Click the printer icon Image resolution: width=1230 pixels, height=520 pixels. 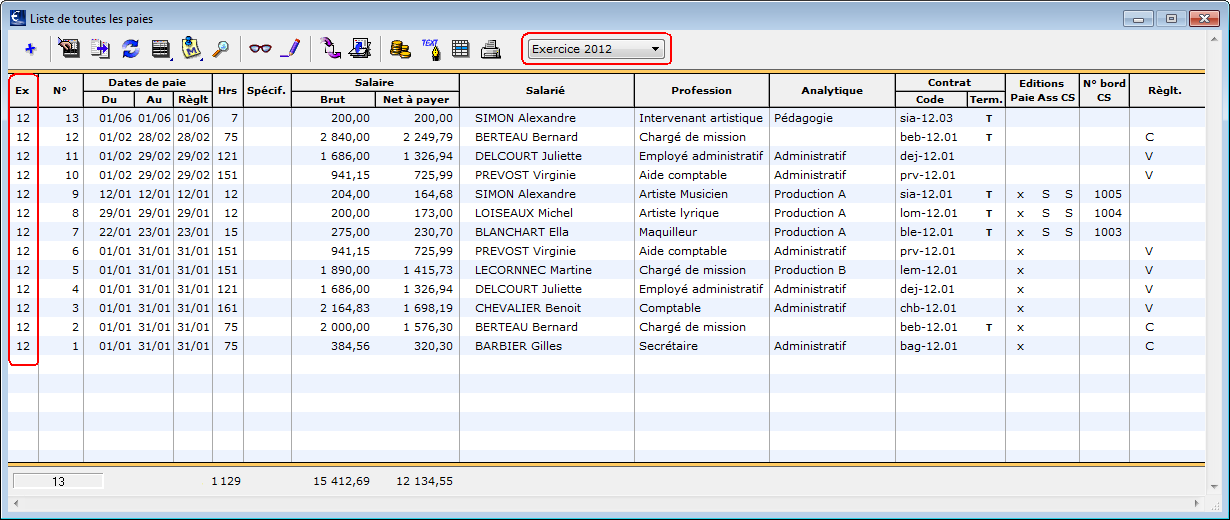(x=491, y=48)
